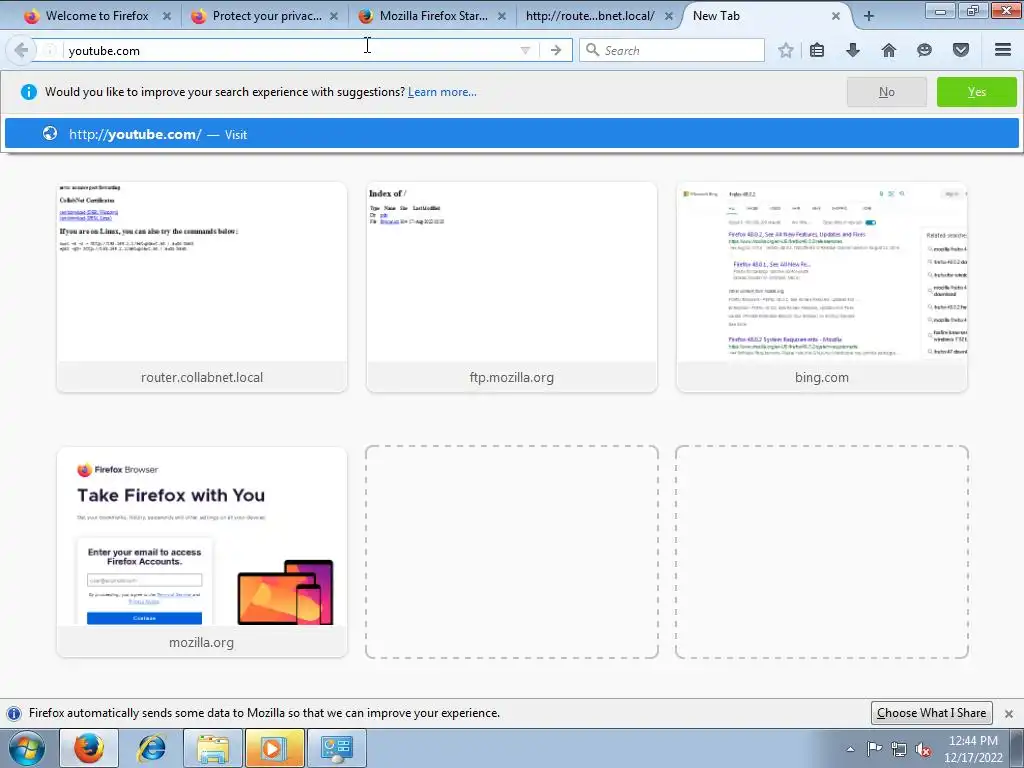Click the info icon in suggestions prompt

click(x=29, y=92)
